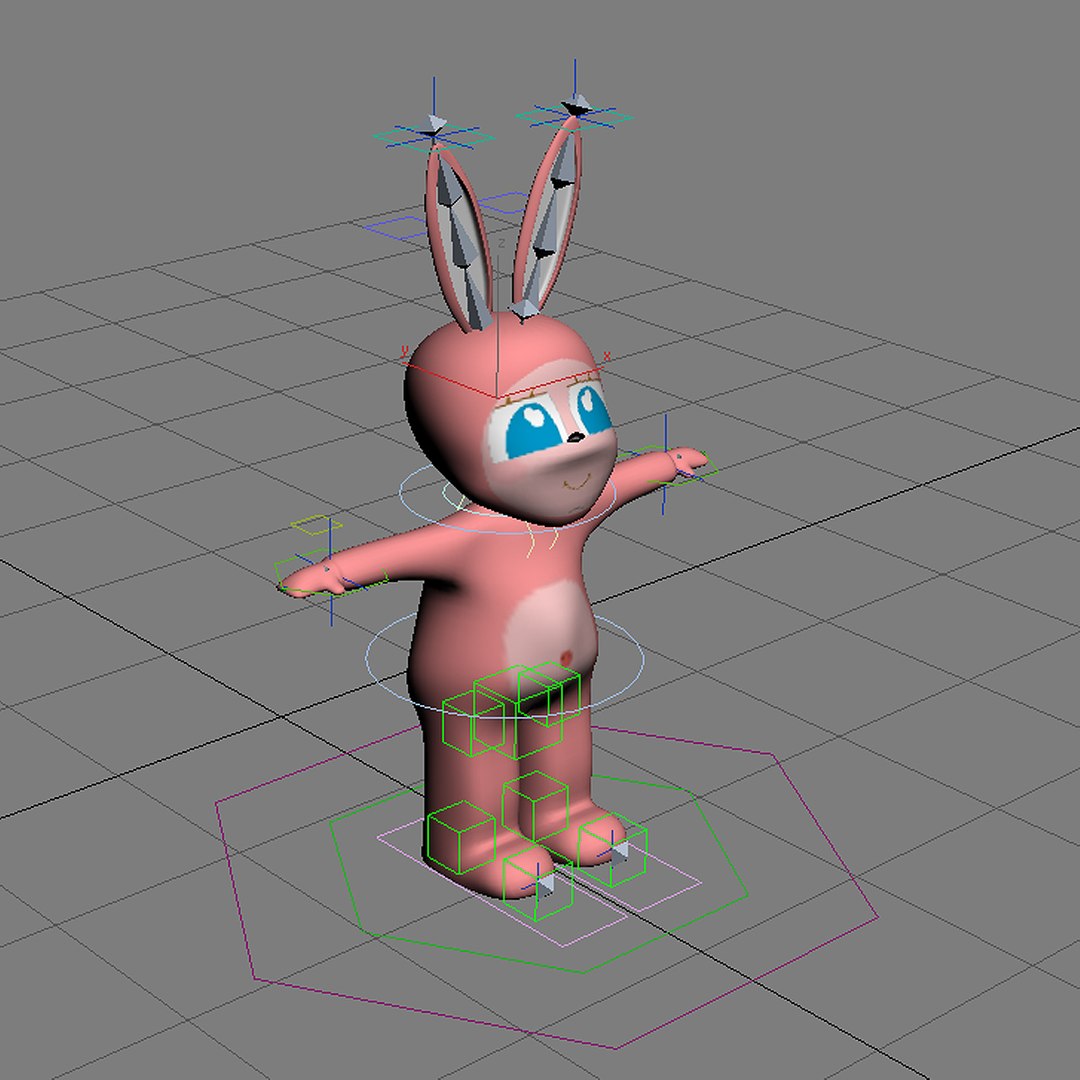The width and height of the screenshot is (1080, 1080).
Task: Click the gray z axis label
Action: coord(501,243)
